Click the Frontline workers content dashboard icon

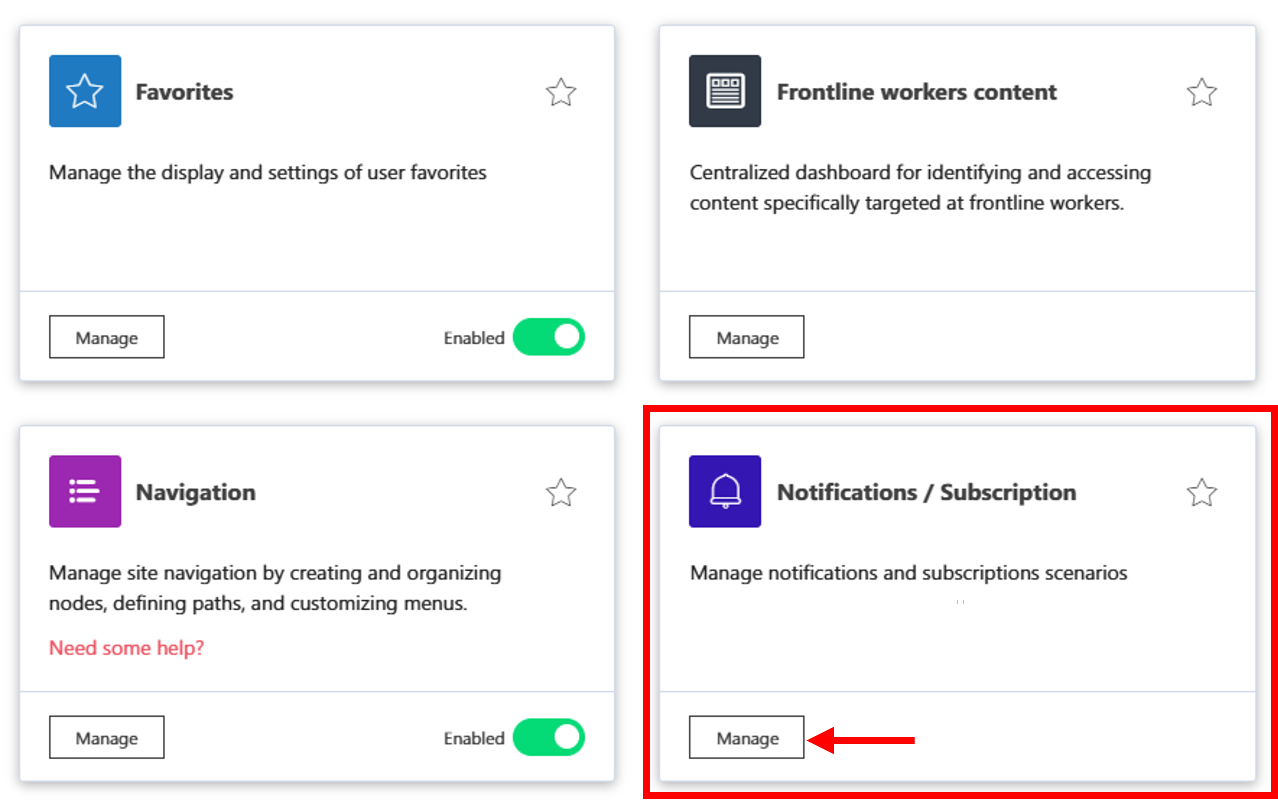[x=725, y=91]
